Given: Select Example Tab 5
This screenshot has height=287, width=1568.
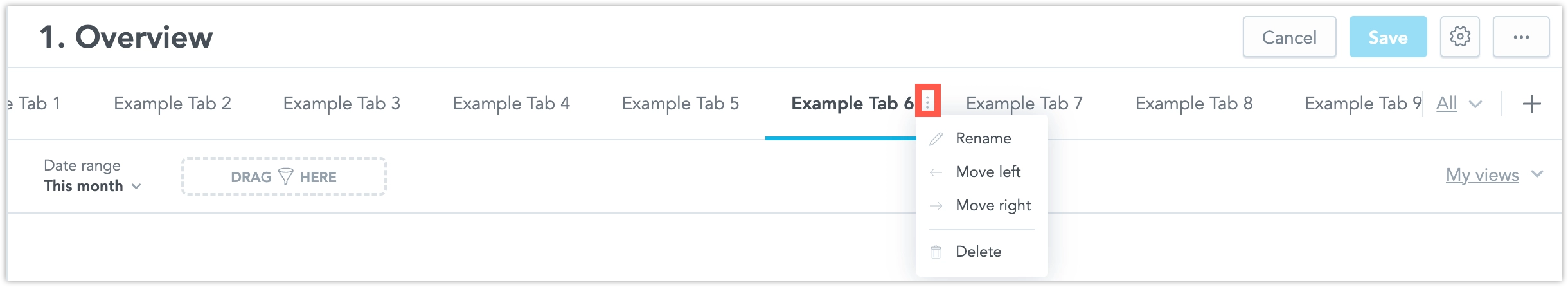Looking at the screenshot, I should (680, 104).
